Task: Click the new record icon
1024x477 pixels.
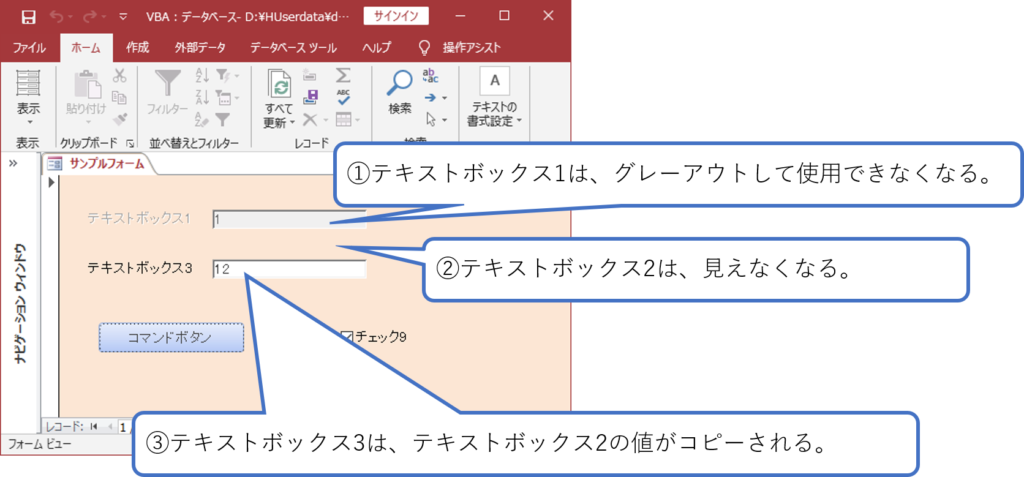Action: tap(310, 76)
